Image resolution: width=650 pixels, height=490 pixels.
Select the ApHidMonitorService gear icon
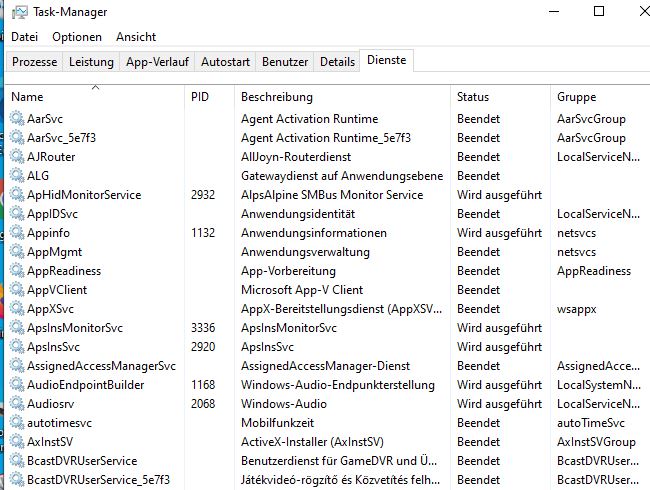(x=17, y=194)
